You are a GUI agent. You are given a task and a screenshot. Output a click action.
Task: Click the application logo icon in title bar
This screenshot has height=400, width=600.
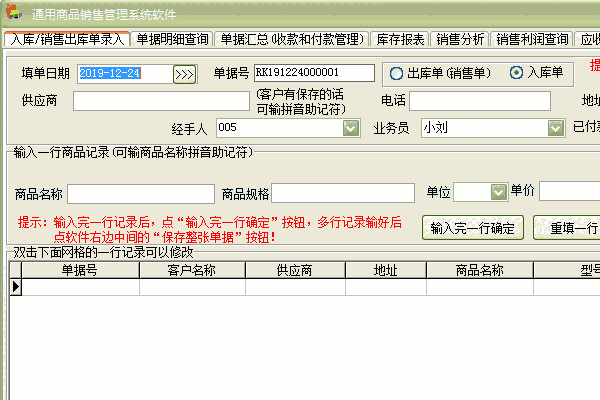14,12
